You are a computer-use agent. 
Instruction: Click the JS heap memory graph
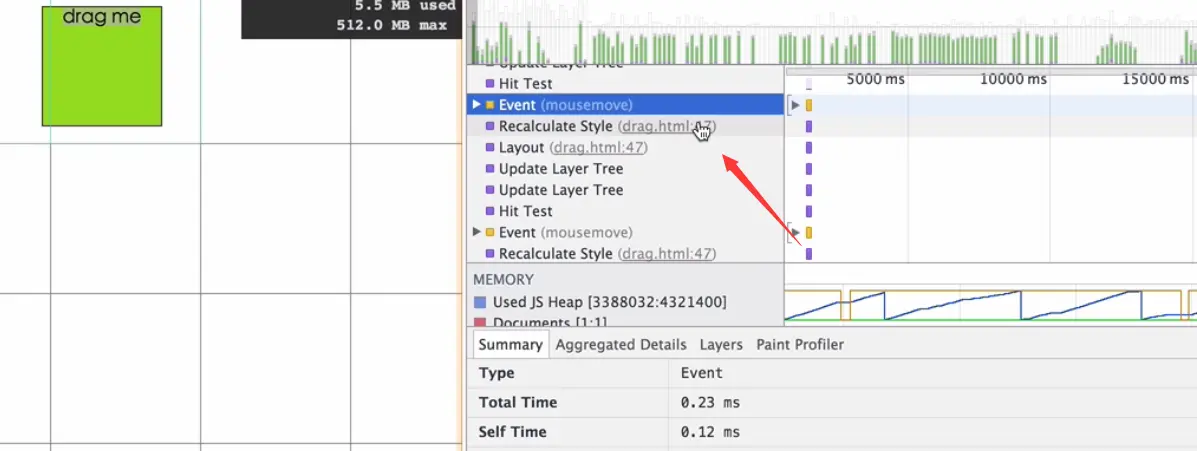coord(991,305)
